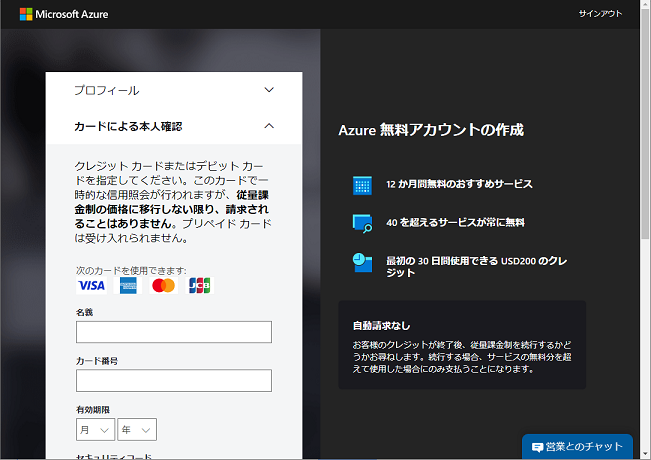Click the chat bubble icon in 営業とのチャット
The height and width of the screenshot is (460, 651).
click(x=537, y=447)
